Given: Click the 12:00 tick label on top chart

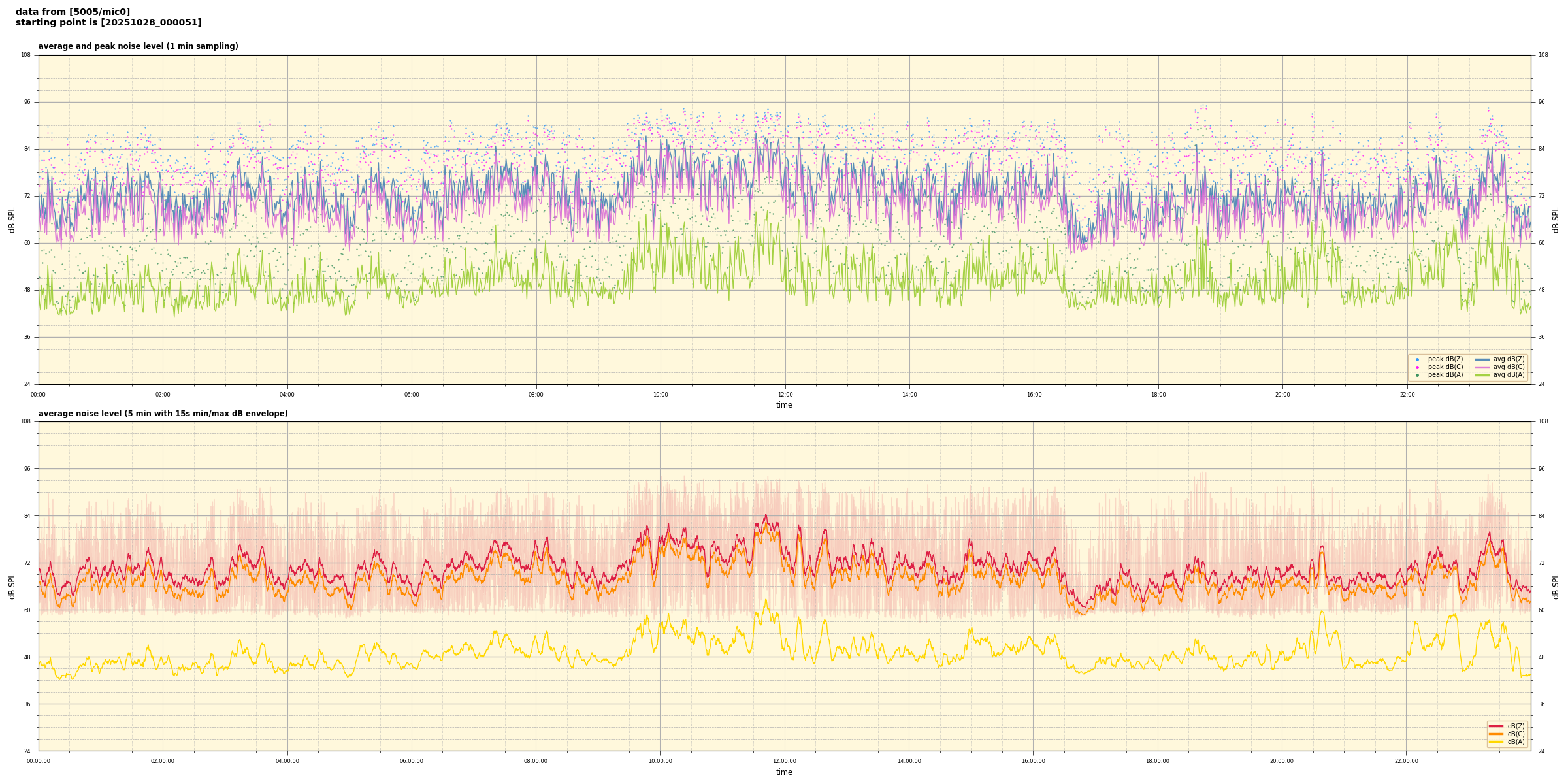Looking at the screenshot, I should tap(785, 395).
